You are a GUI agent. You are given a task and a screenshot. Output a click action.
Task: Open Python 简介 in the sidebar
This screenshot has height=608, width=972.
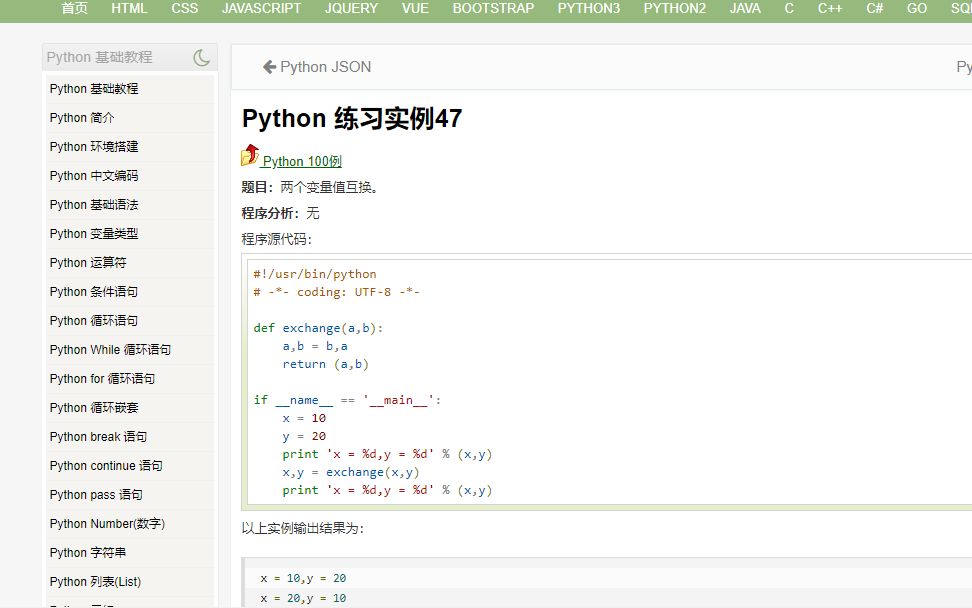click(82, 118)
